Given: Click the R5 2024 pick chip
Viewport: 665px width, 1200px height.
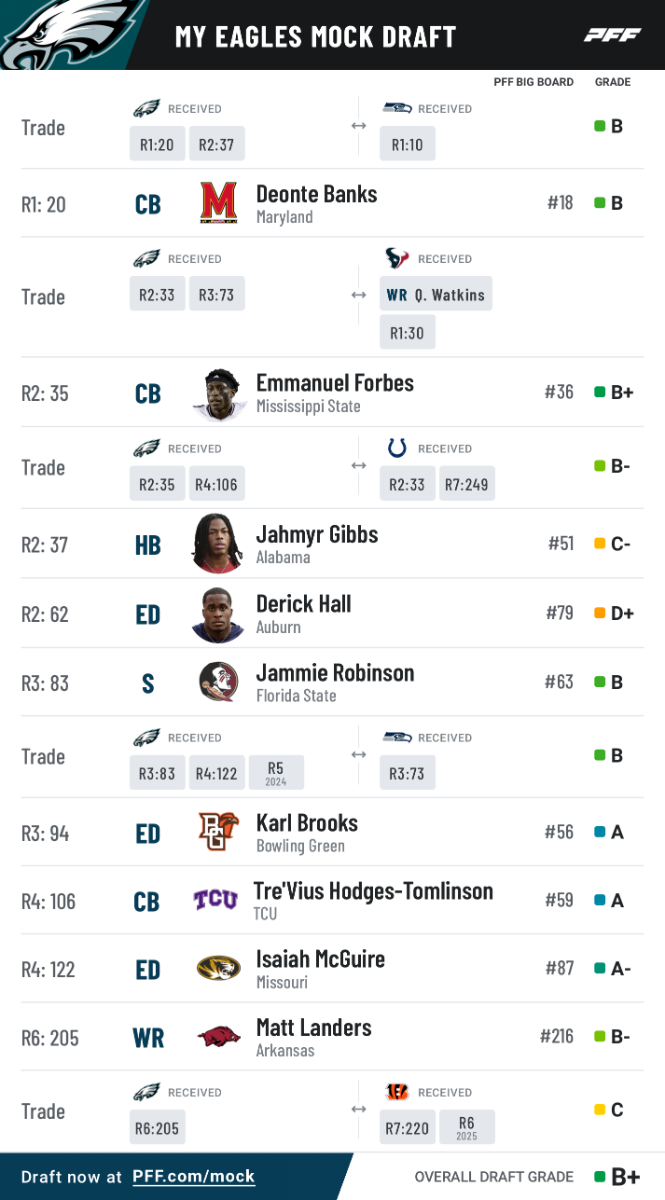Looking at the screenshot, I should tap(276, 773).
